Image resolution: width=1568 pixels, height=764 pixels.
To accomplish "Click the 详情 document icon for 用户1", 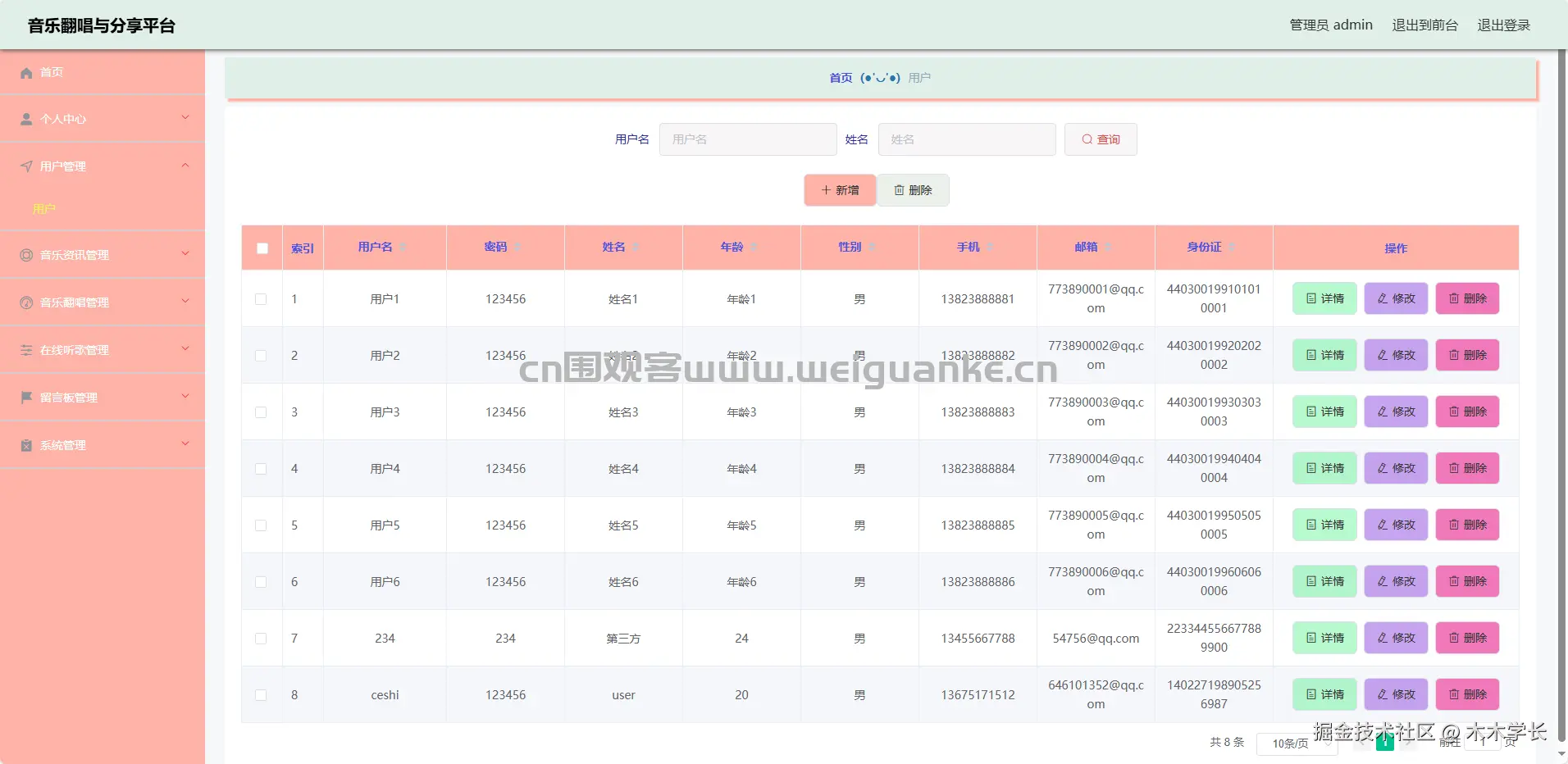I will pyautogui.click(x=1311, y=298).
